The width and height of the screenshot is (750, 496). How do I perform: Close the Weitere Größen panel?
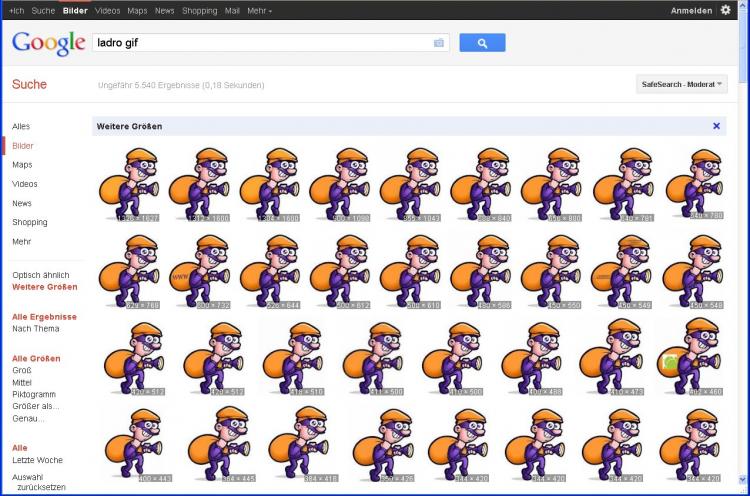point(716,126)
